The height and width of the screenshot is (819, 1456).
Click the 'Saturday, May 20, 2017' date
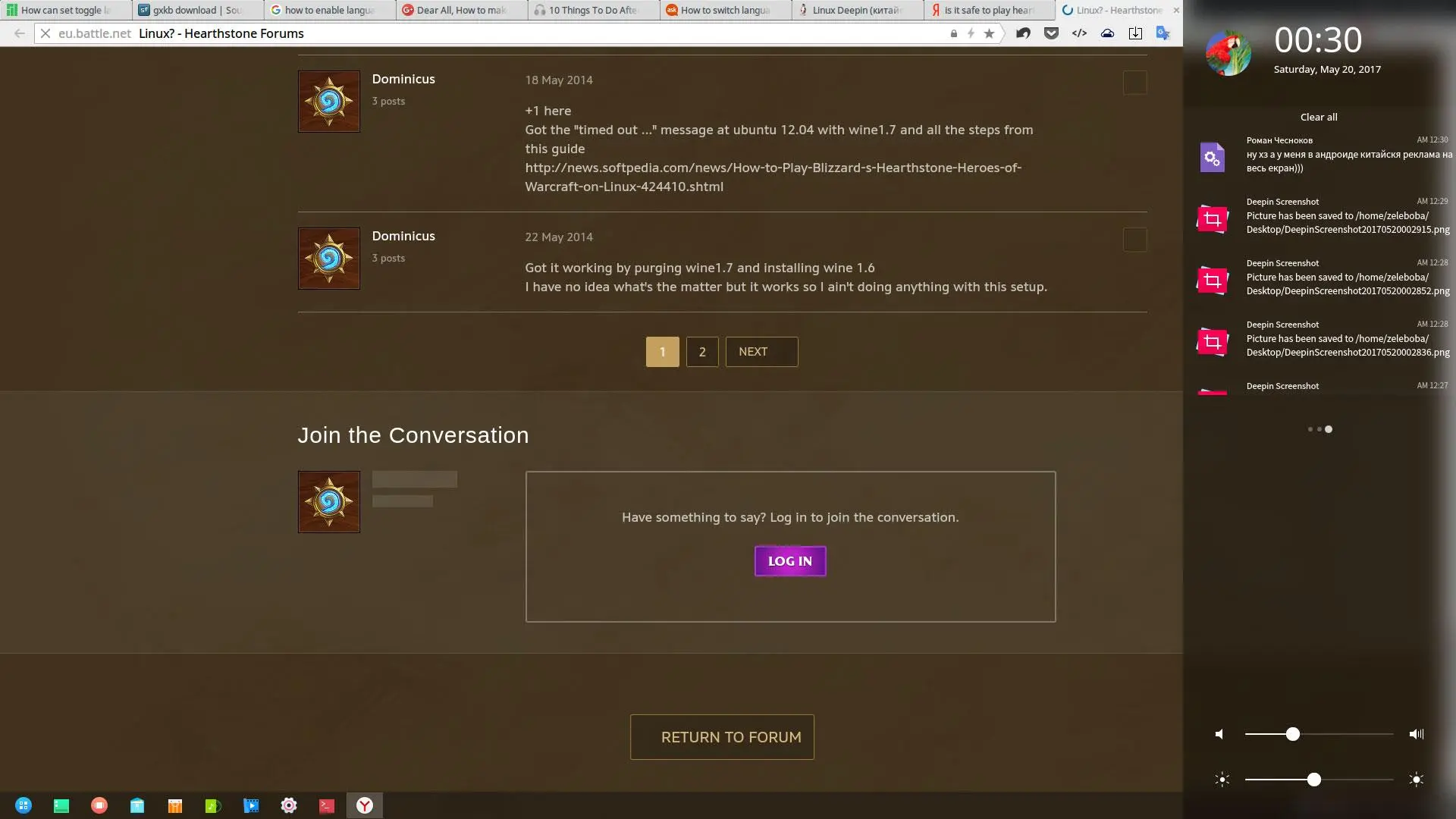(1327, 69)
